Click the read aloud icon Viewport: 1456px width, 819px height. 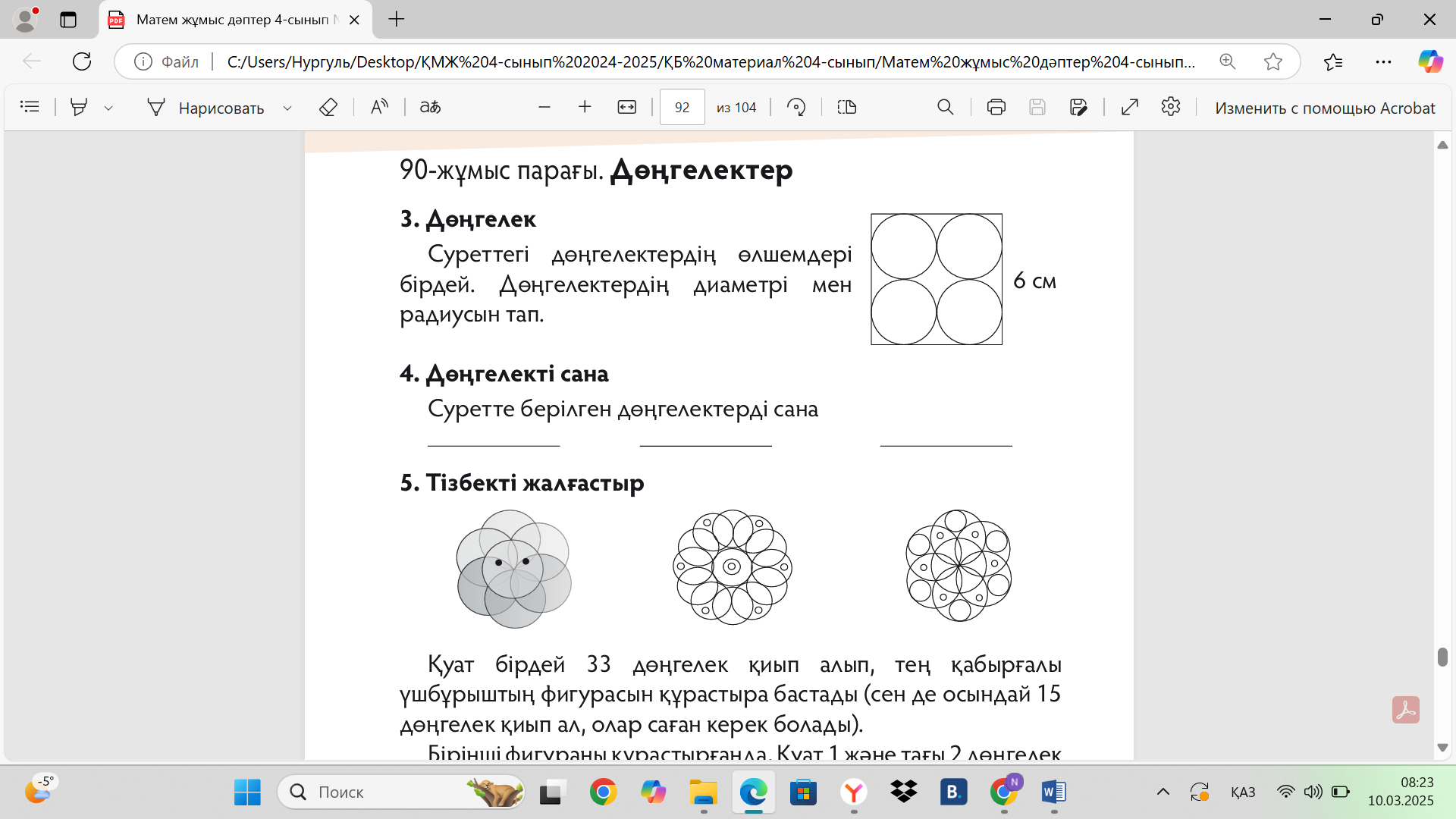[379, 107]
